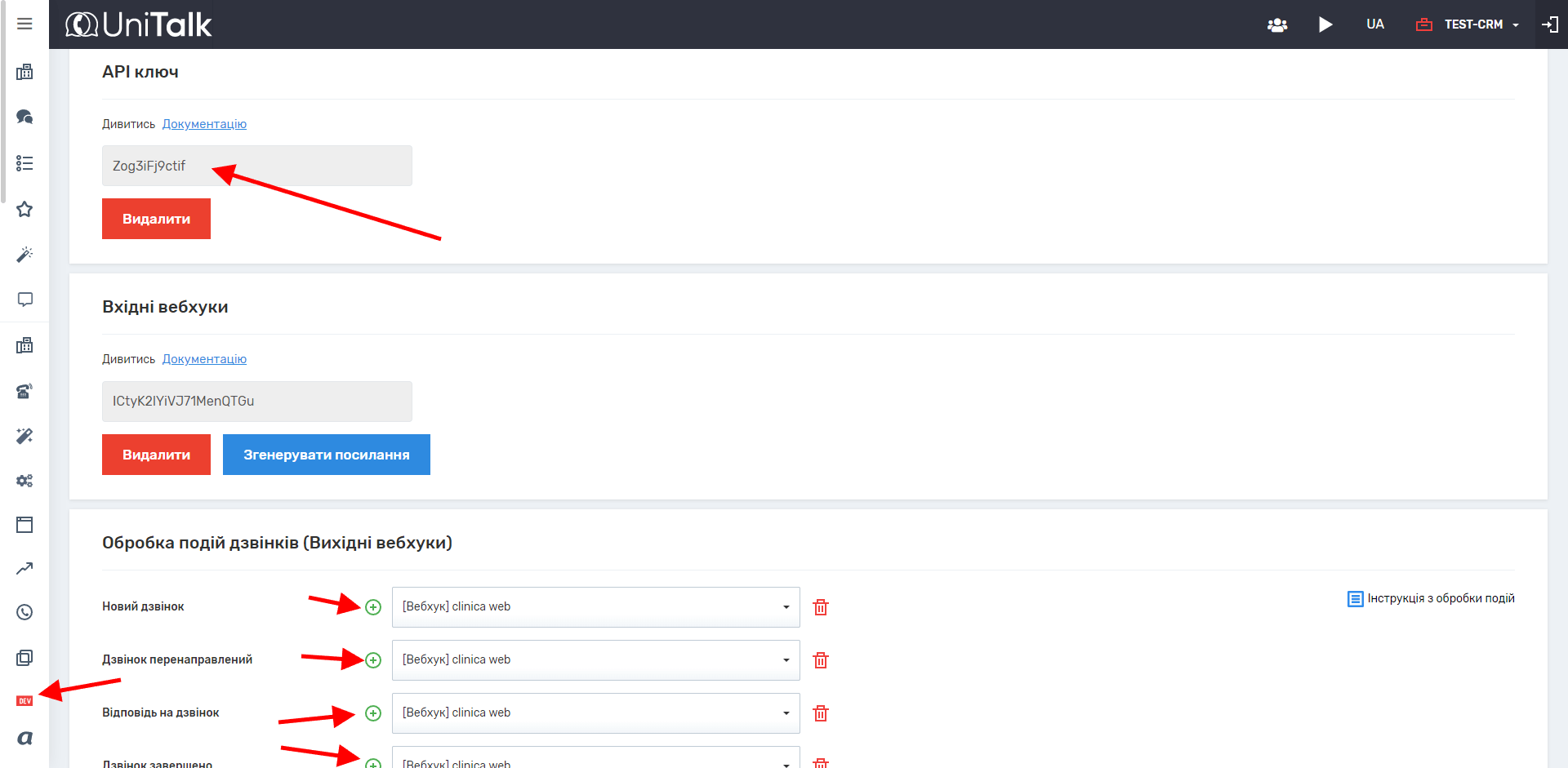Open the hamburger menu icon
Screen dimensions: 1568x768
click(x=24, y=24)
